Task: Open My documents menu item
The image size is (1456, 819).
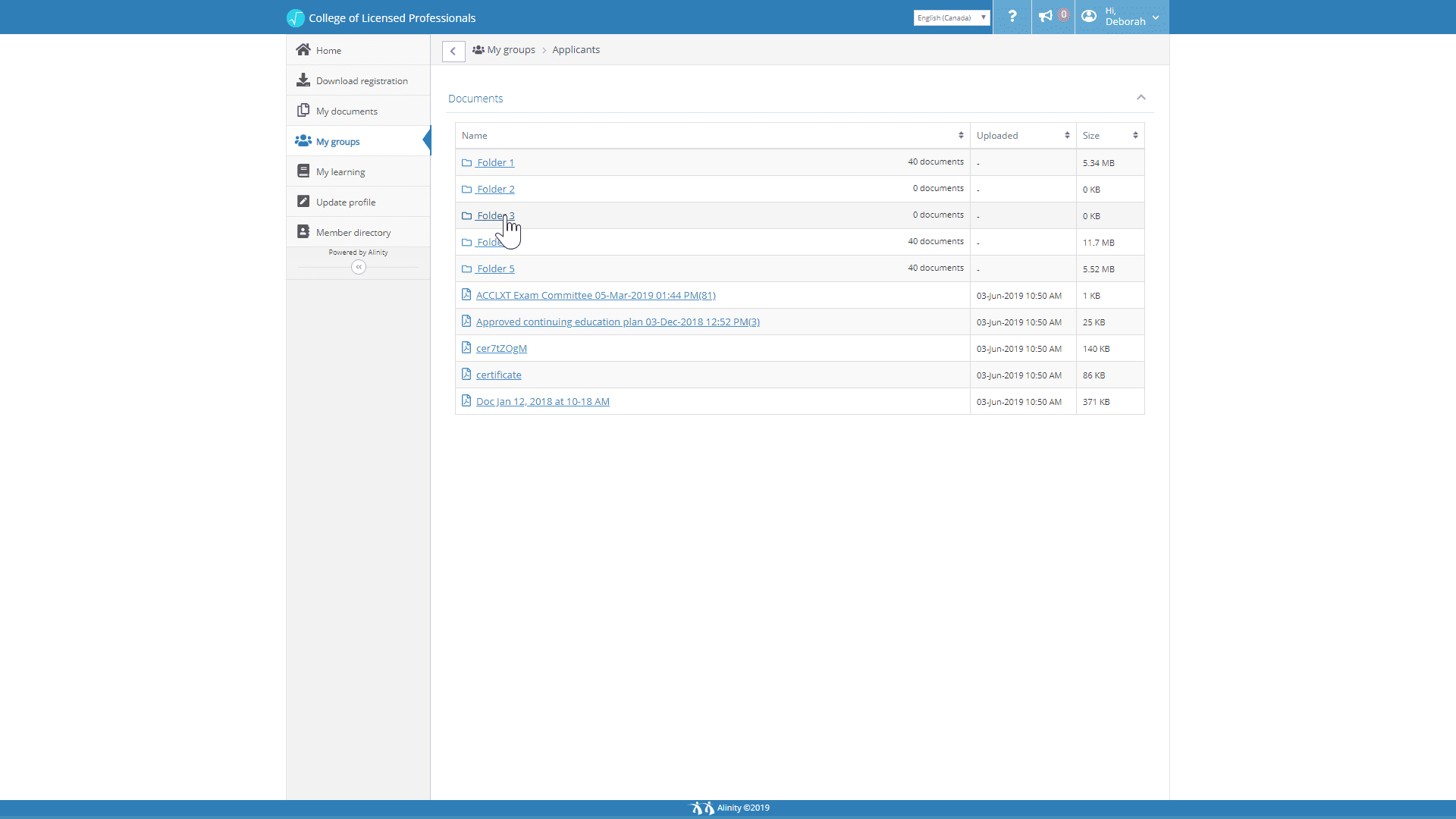Action: (358, 111)
